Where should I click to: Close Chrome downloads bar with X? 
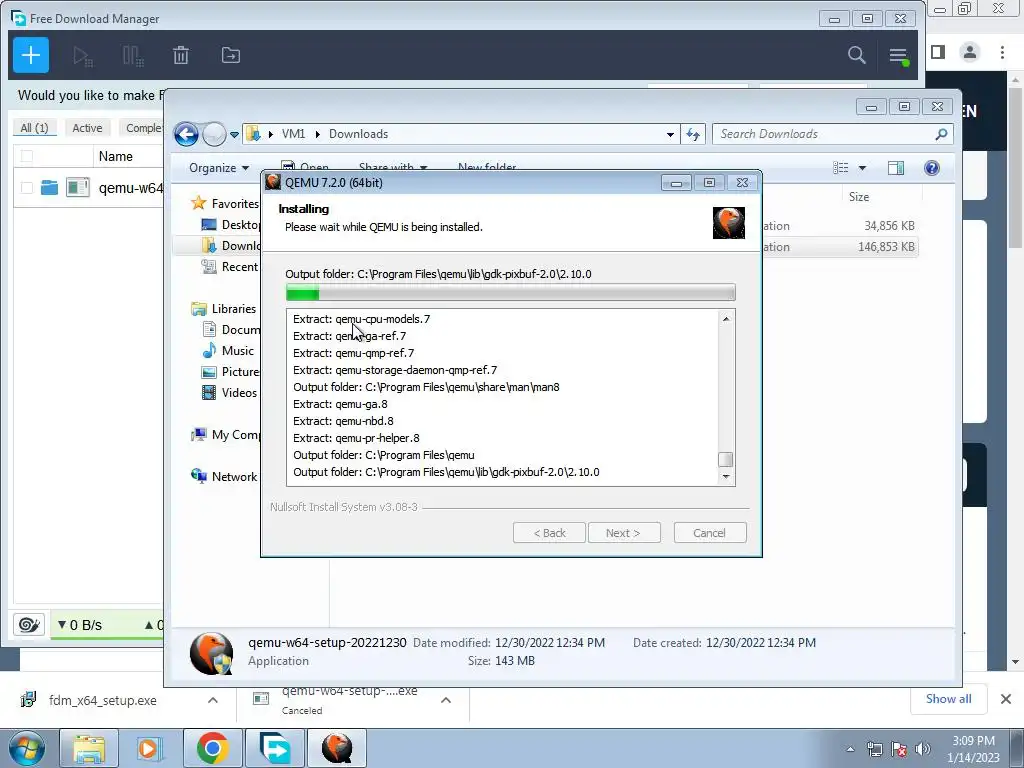pos(1006,699)
